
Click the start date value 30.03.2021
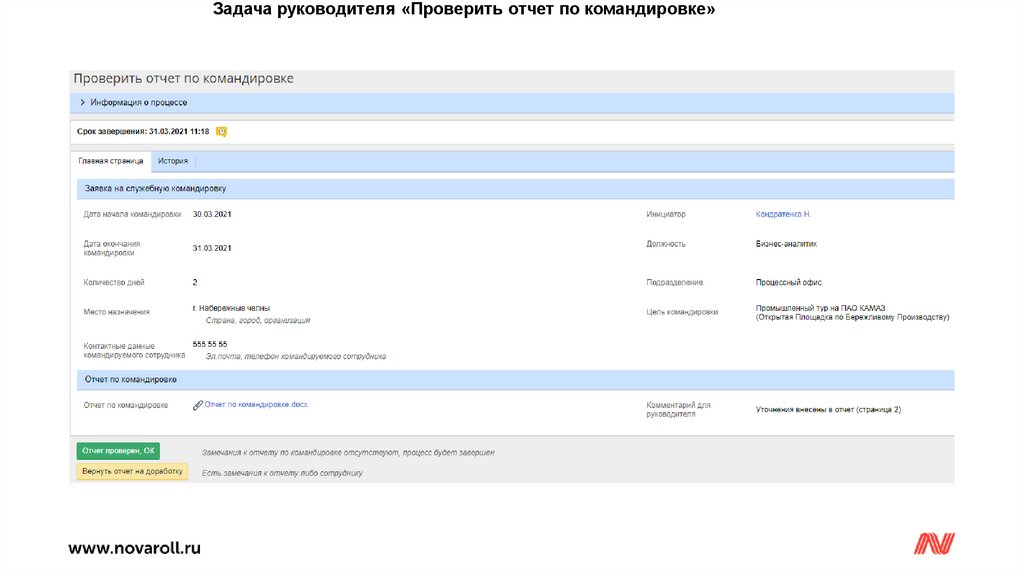212,214
